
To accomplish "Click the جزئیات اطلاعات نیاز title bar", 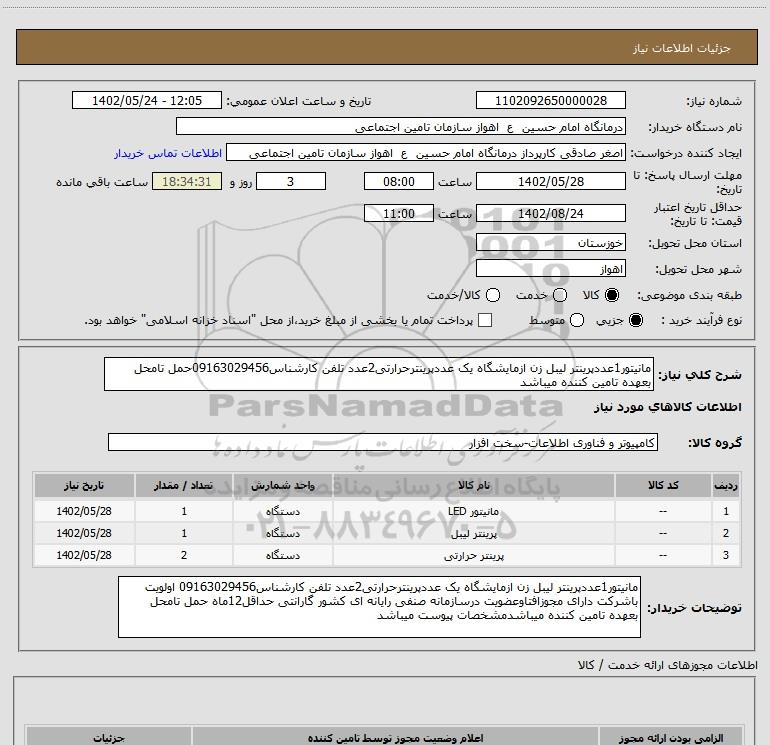I will point(387,48).
